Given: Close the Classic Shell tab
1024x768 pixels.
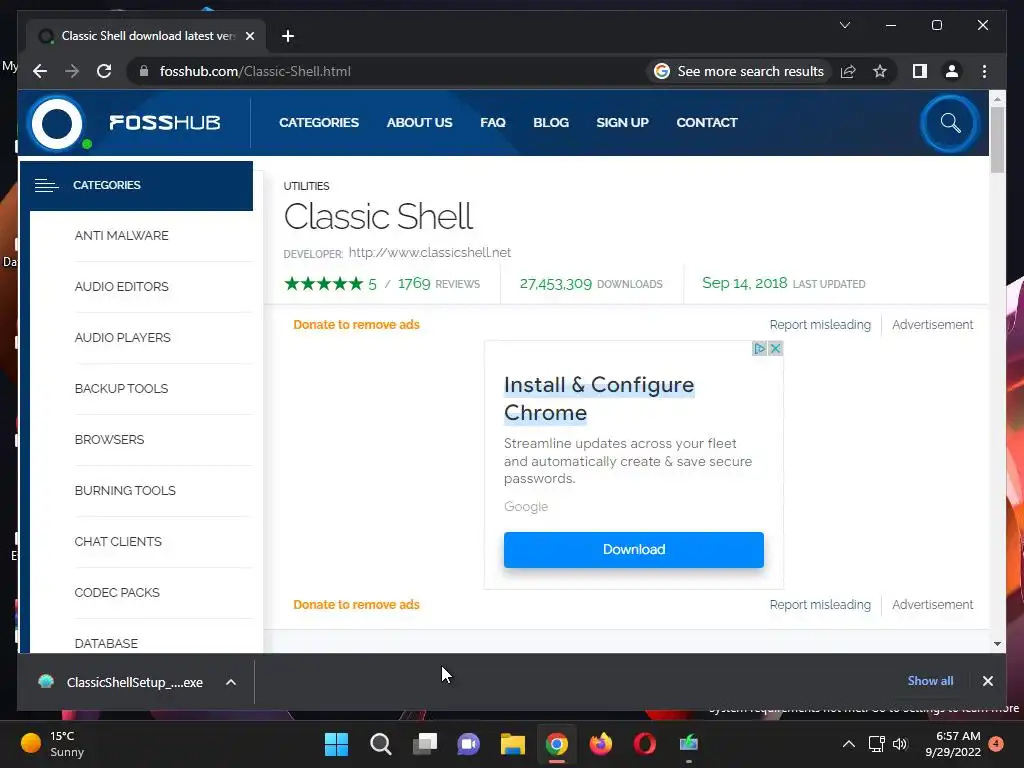Looking at the screenshot, I should 249,36.
